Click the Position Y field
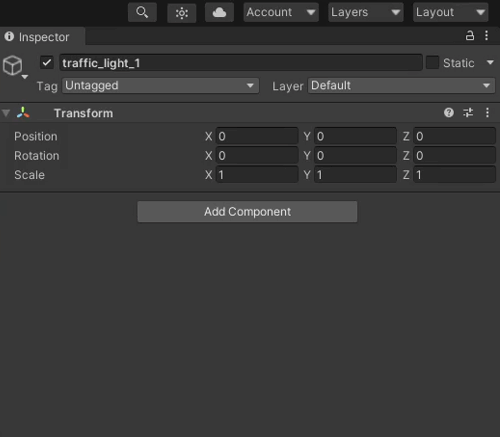The image size is (500, 437). tap(355, 136)
